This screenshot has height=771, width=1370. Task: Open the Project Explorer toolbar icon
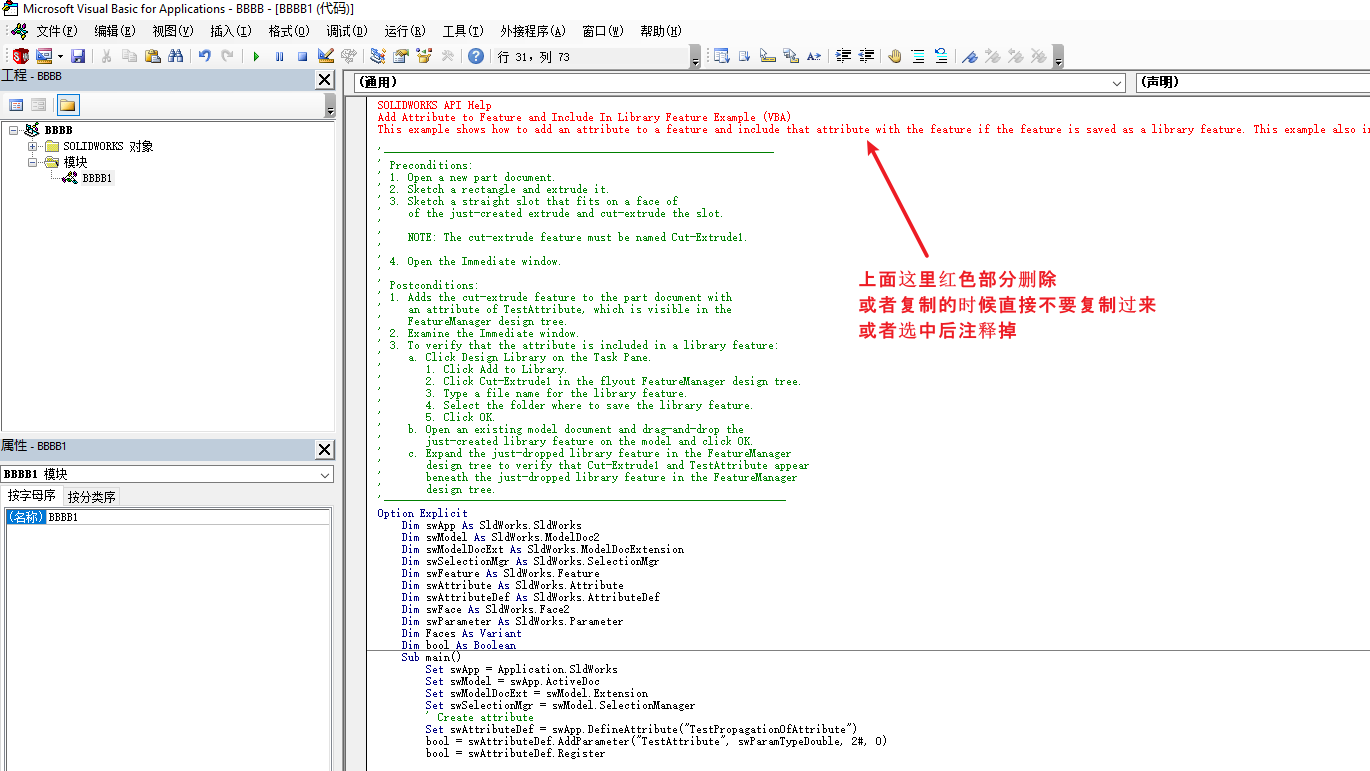coord(377,56)
